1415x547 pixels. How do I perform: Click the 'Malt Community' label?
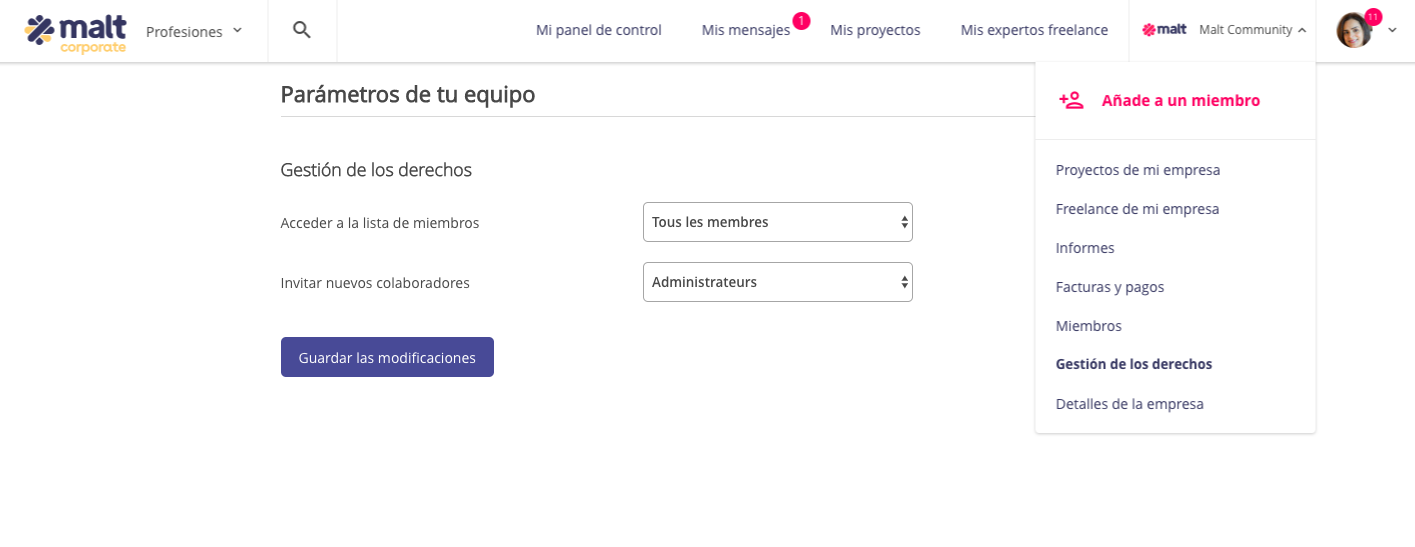1245,30
